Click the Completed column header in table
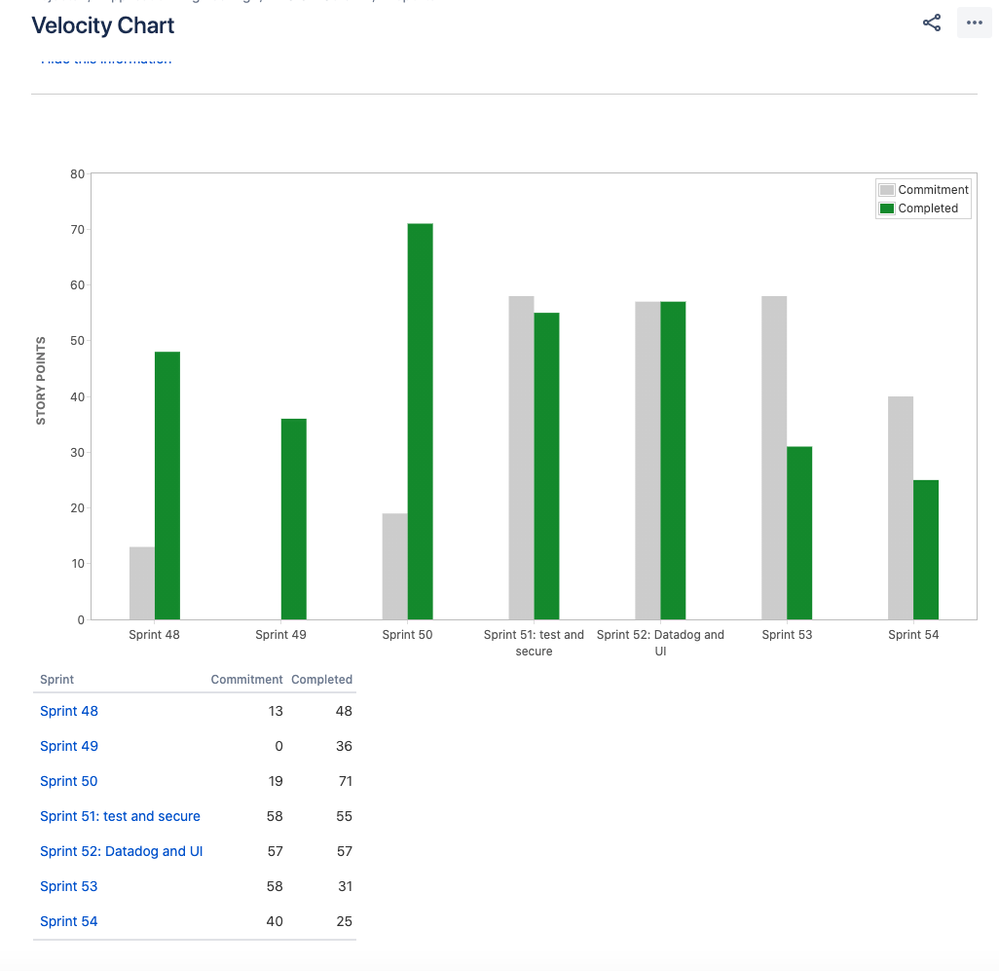Viewport: 999px width, 971px height. coord(322,679)
